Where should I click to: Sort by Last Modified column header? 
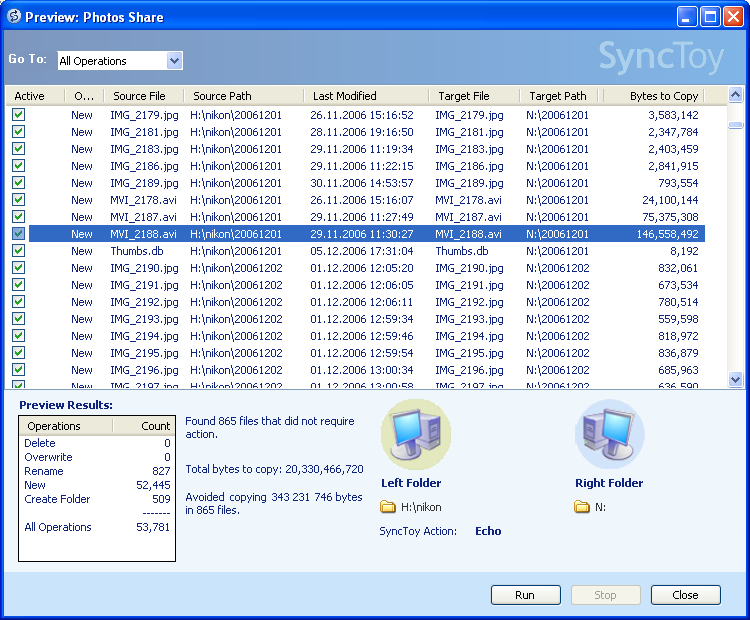coord(366,96)
